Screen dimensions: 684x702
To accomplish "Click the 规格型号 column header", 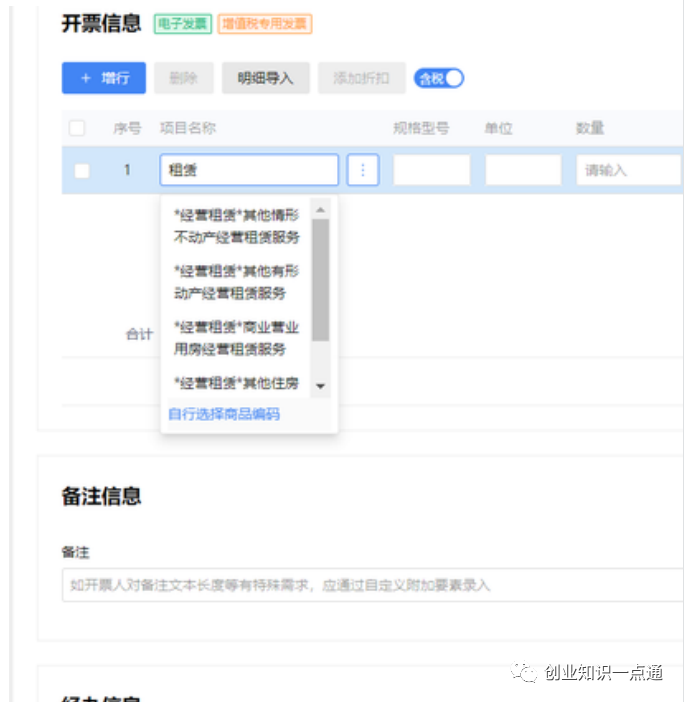I will 421,128.
